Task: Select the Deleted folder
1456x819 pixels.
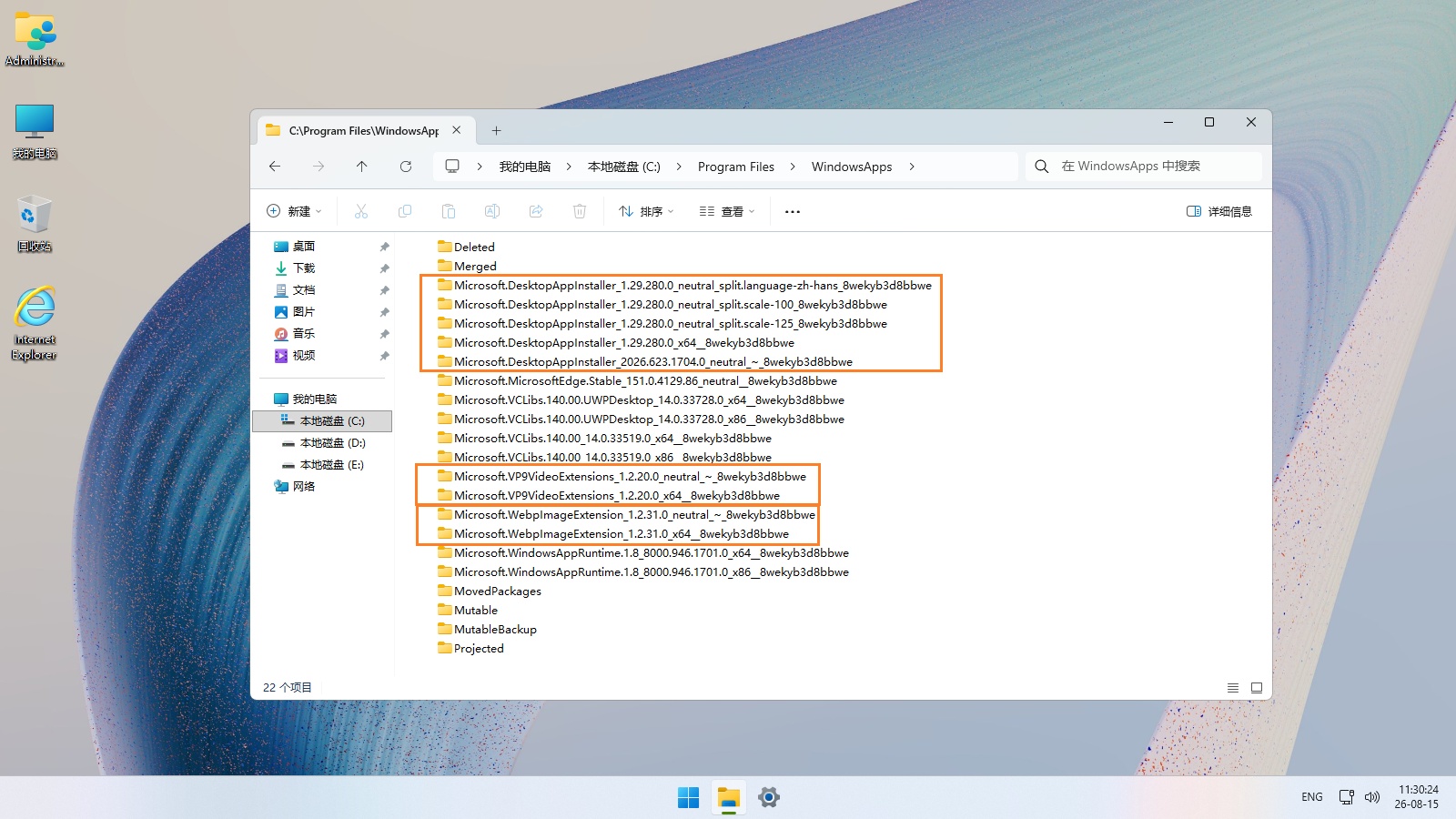Action: (466, 247)
